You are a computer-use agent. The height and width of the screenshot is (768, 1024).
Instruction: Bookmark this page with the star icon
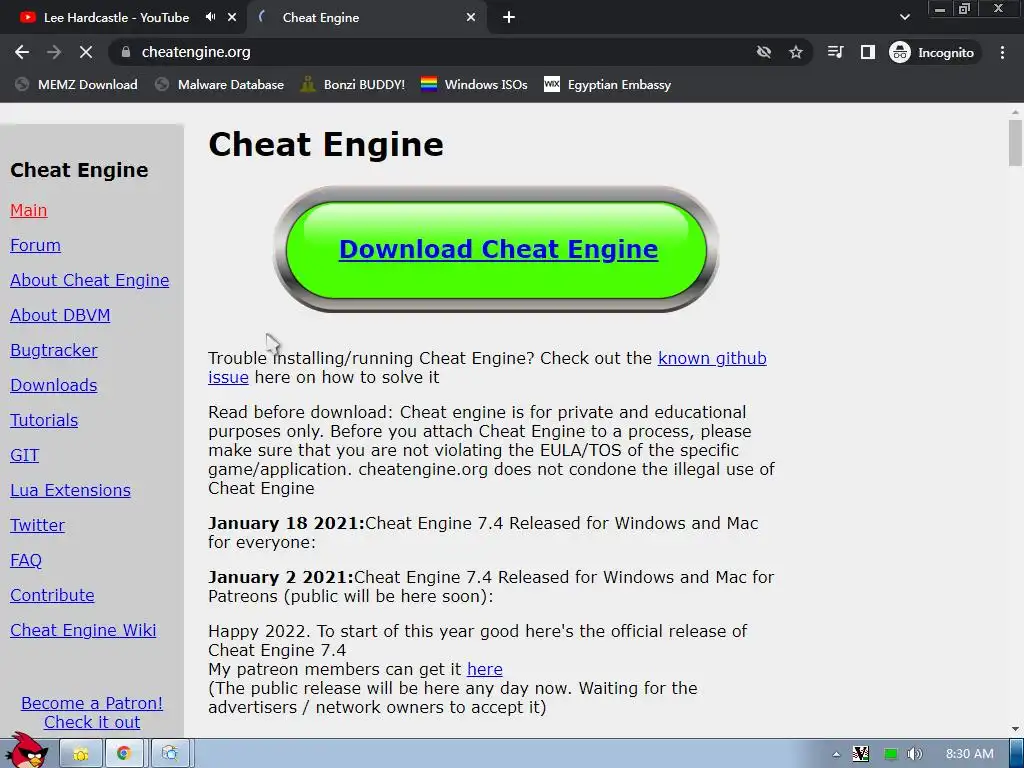pos(795,52)
